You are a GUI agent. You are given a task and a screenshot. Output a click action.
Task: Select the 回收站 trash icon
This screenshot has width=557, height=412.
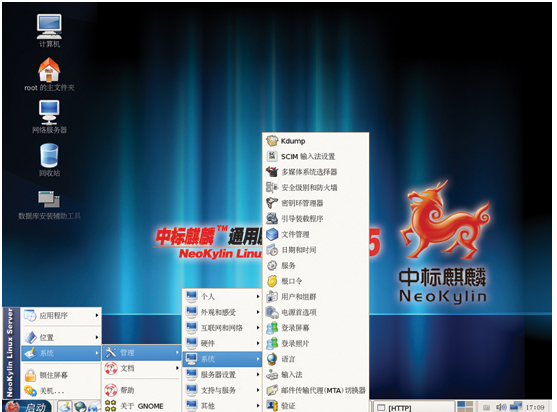tap(49, 160)
